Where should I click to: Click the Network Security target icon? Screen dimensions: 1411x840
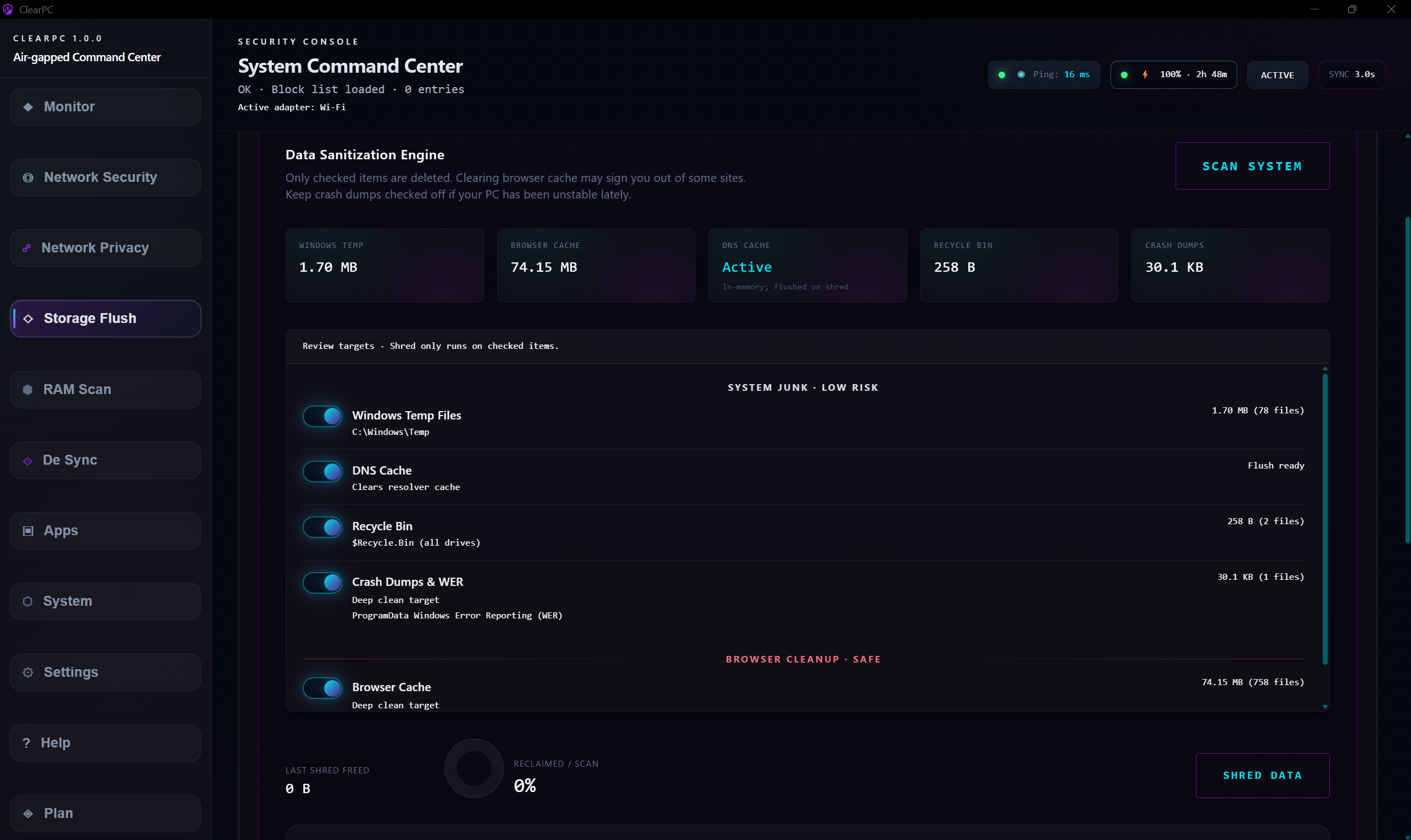point(28,177)
